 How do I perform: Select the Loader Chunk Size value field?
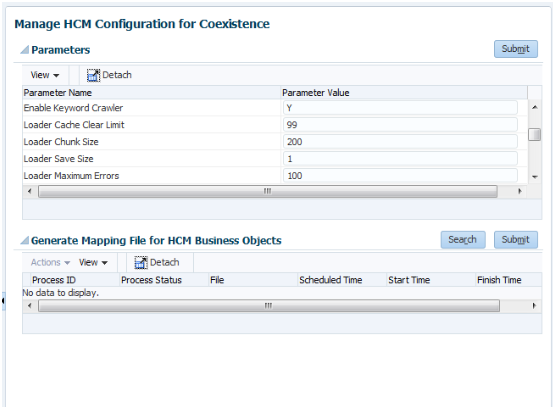point(400,142)
